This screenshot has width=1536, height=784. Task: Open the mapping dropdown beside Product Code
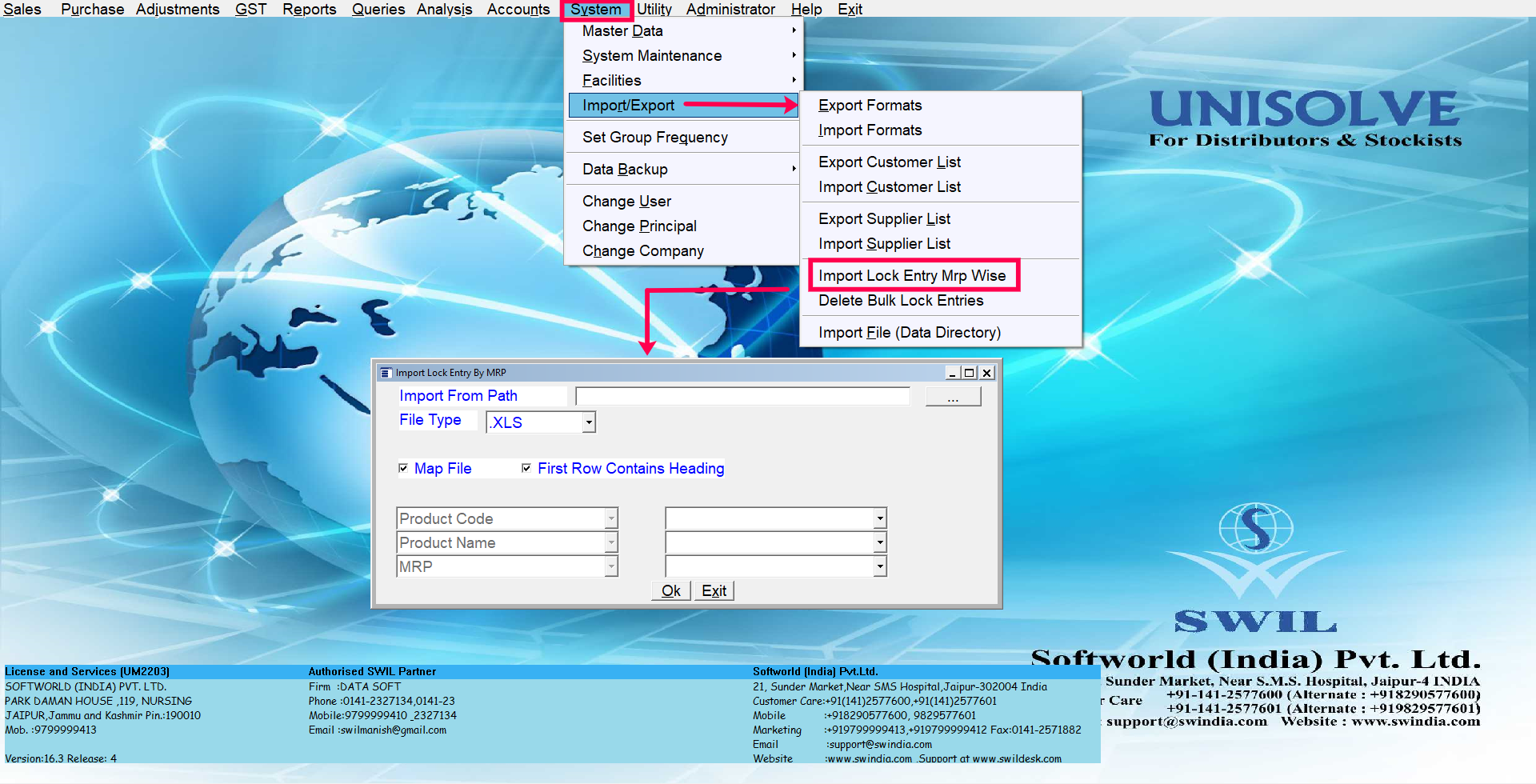[880, 518]
